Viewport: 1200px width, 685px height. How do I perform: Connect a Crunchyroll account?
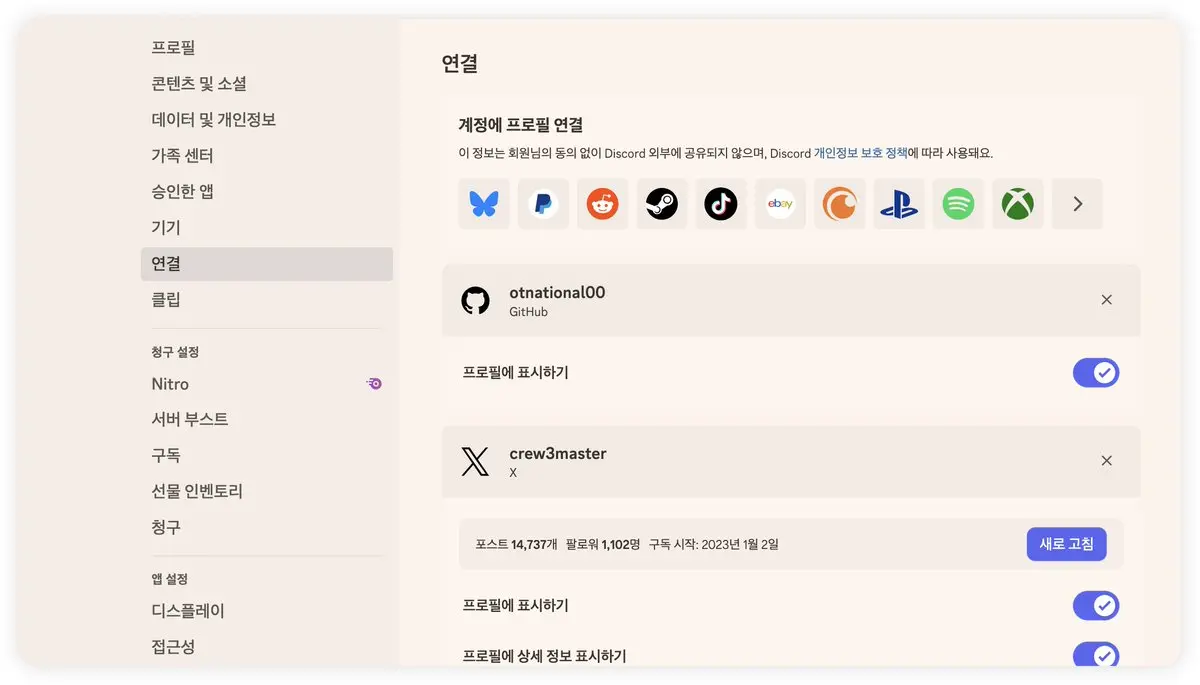[x=840, y=204]
